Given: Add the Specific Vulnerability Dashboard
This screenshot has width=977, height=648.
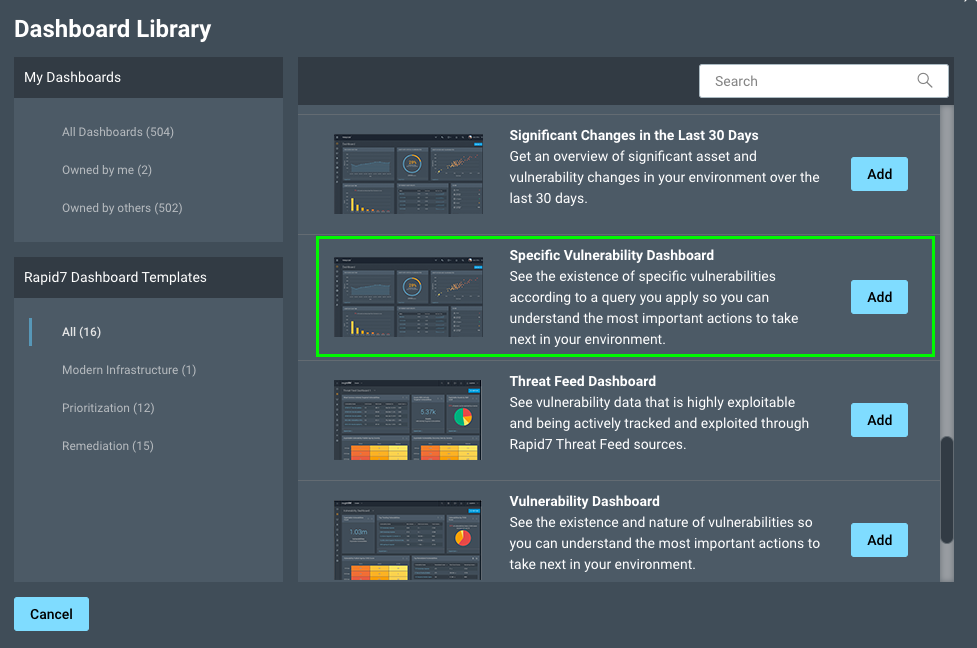Looking at the screenshot, I should pyautogui.click(x=879, y=297).
